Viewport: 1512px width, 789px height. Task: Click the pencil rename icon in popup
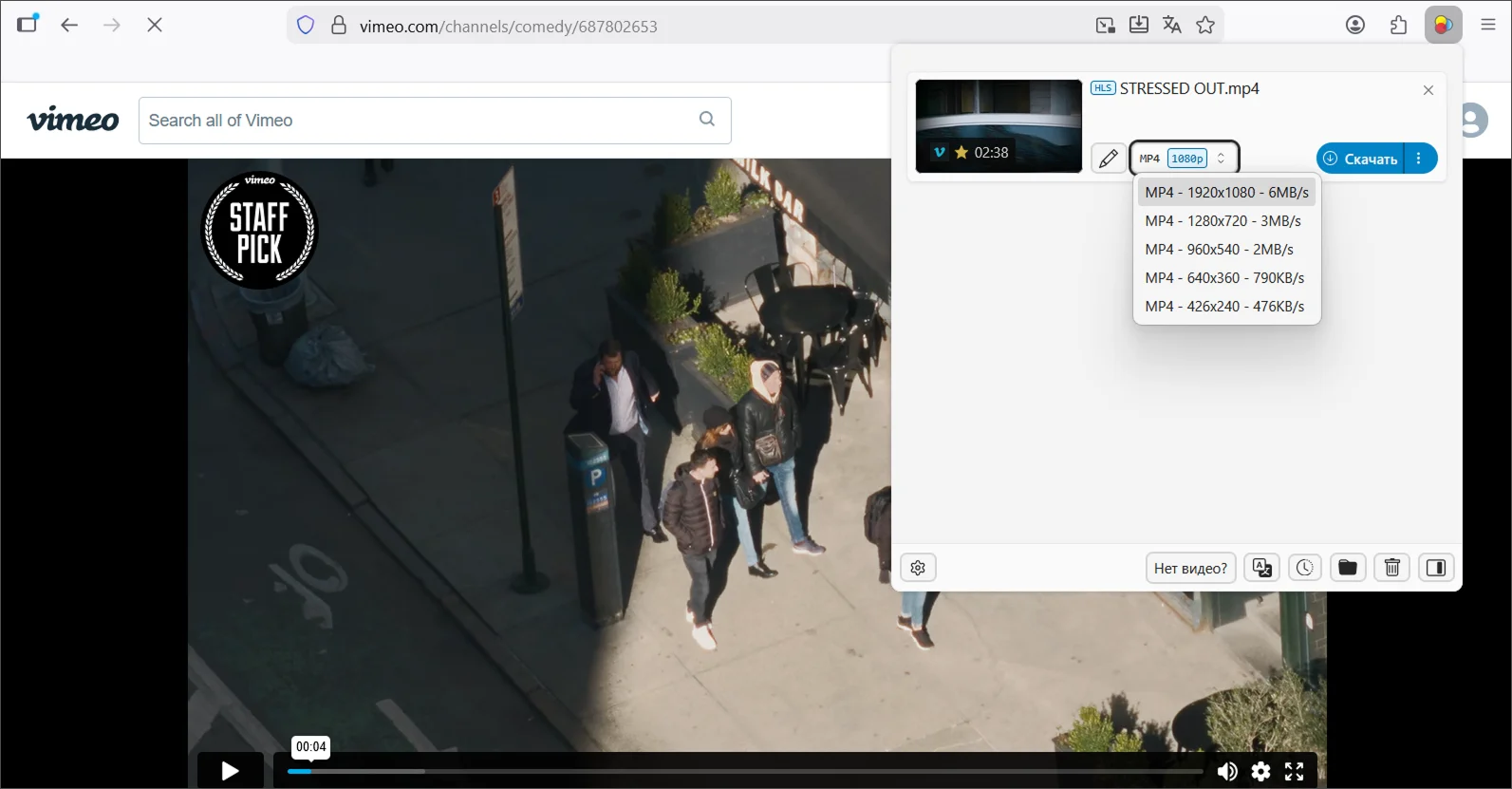(x=1108, y=159)
